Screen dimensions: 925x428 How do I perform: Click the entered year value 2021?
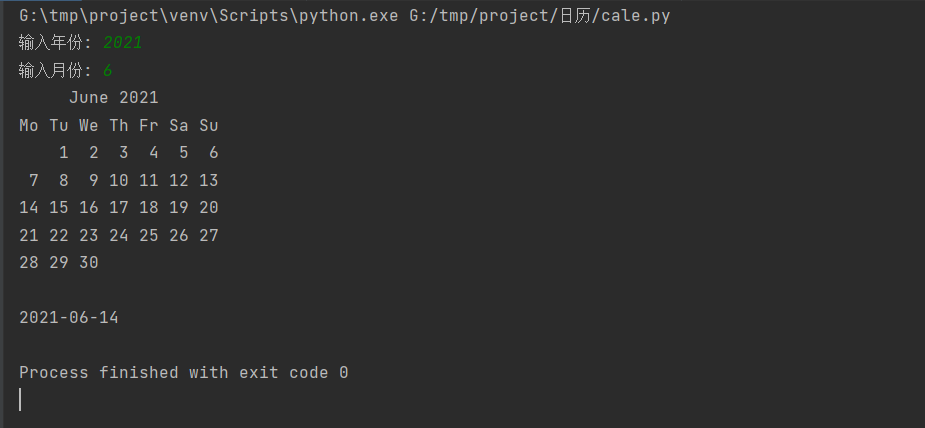tap(123, 43)
